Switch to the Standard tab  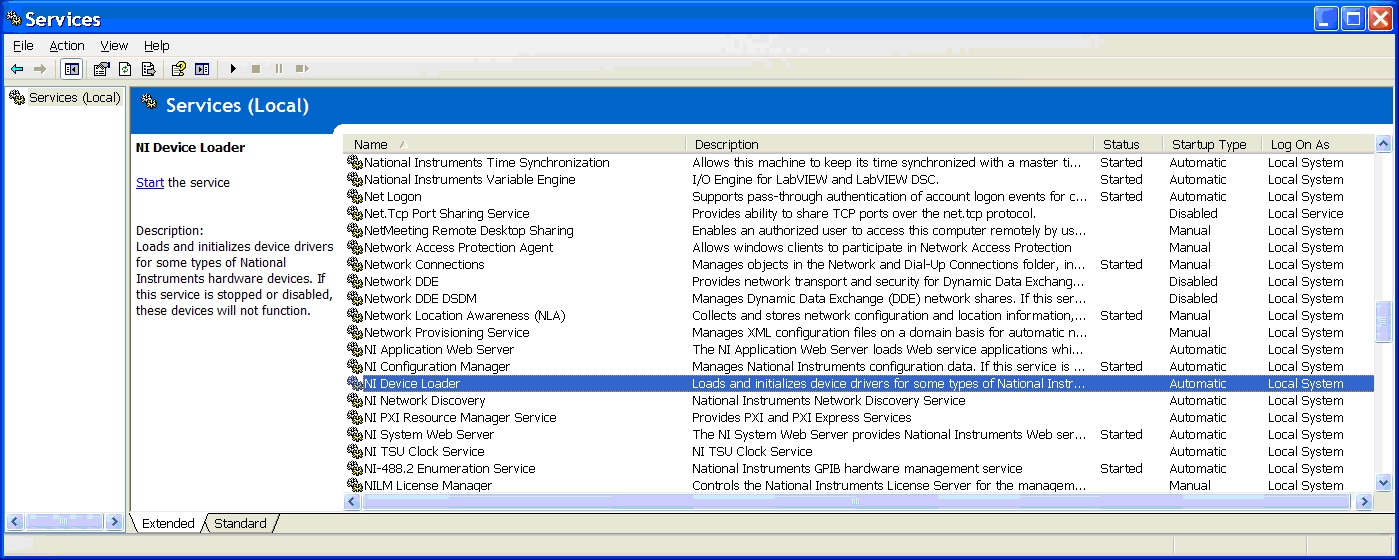[240, 523]
